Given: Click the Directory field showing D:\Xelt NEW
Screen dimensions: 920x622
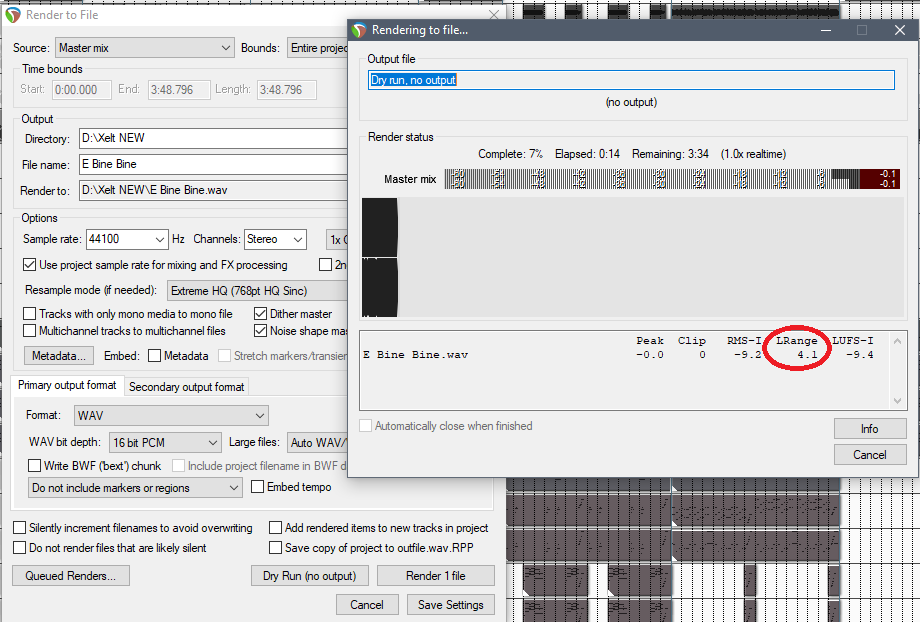Looking at the screenshot, I should click(214, 138).
